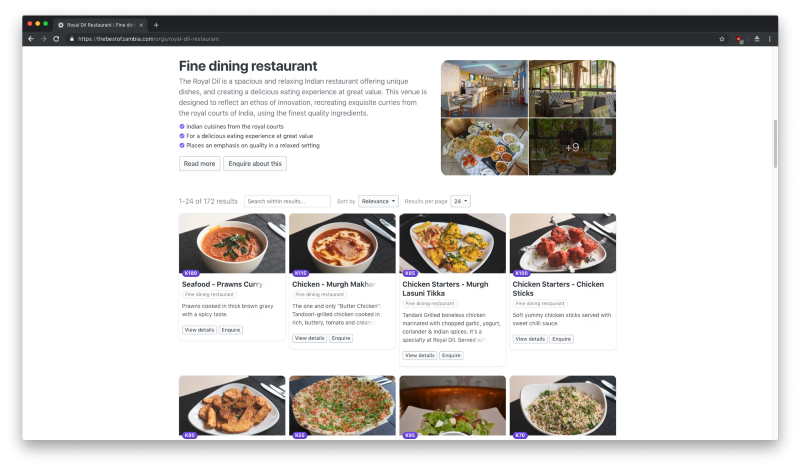The height and width of the screenshot is (469, 800).
Task: Open the red browser extension icon
Action: click(739, 39)
